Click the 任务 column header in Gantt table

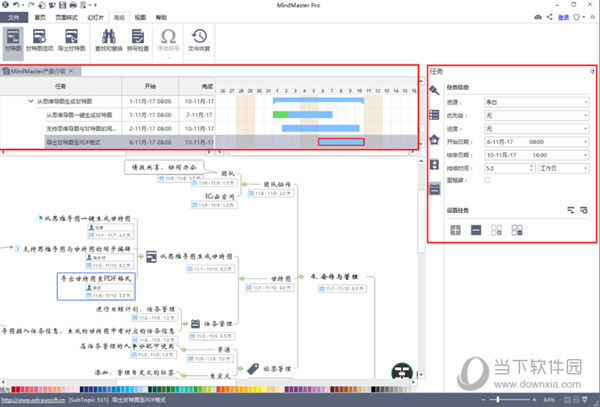tap(61, 86)
